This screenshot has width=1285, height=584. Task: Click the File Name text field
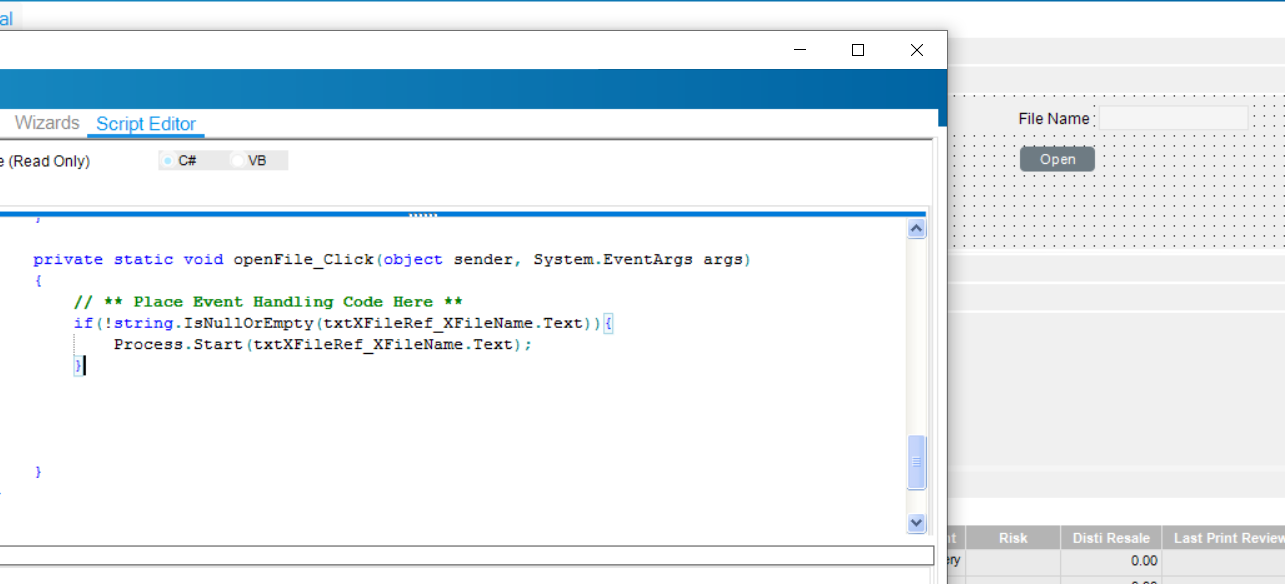[1173, 118]
